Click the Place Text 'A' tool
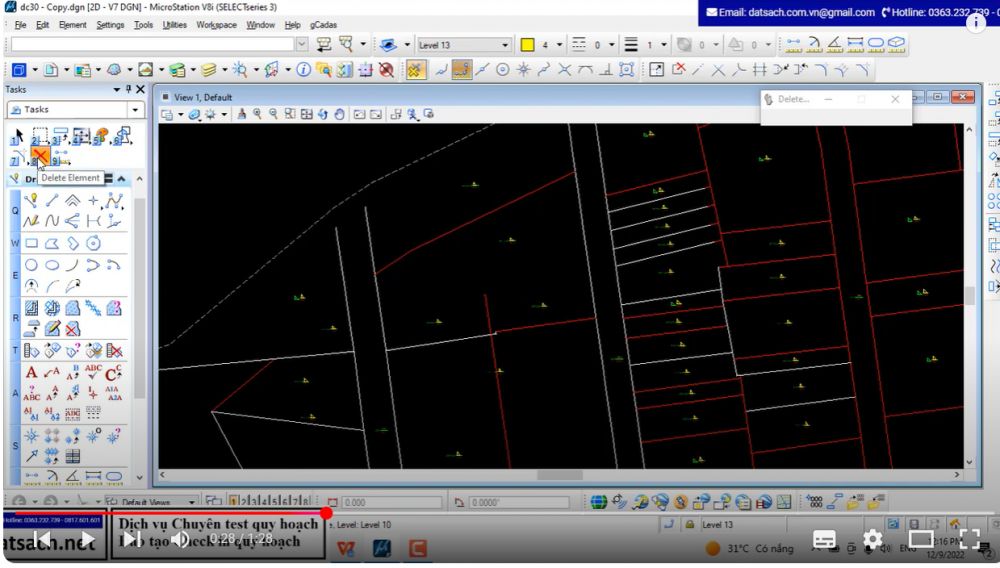The width and height of the screenshot is (1000, 568). 31,373
